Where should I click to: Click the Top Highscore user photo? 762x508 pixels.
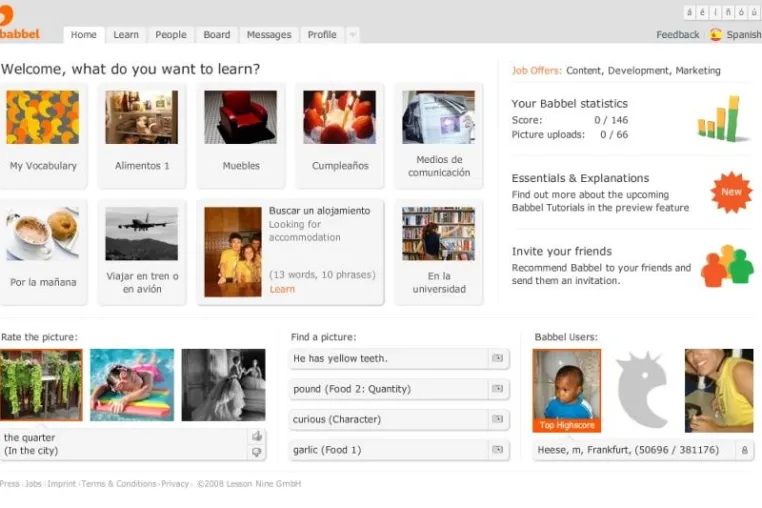[567, 390]
